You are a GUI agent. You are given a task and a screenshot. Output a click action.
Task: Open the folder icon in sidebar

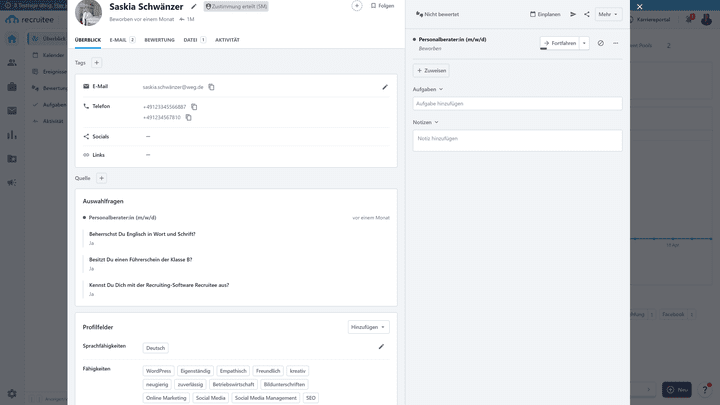point(12,158)
